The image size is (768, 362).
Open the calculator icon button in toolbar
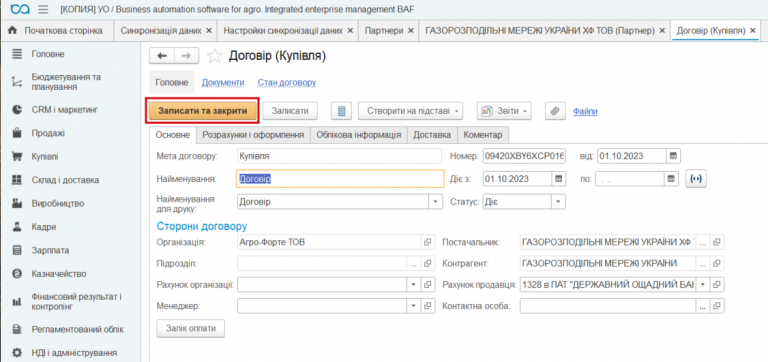[341, 111]
